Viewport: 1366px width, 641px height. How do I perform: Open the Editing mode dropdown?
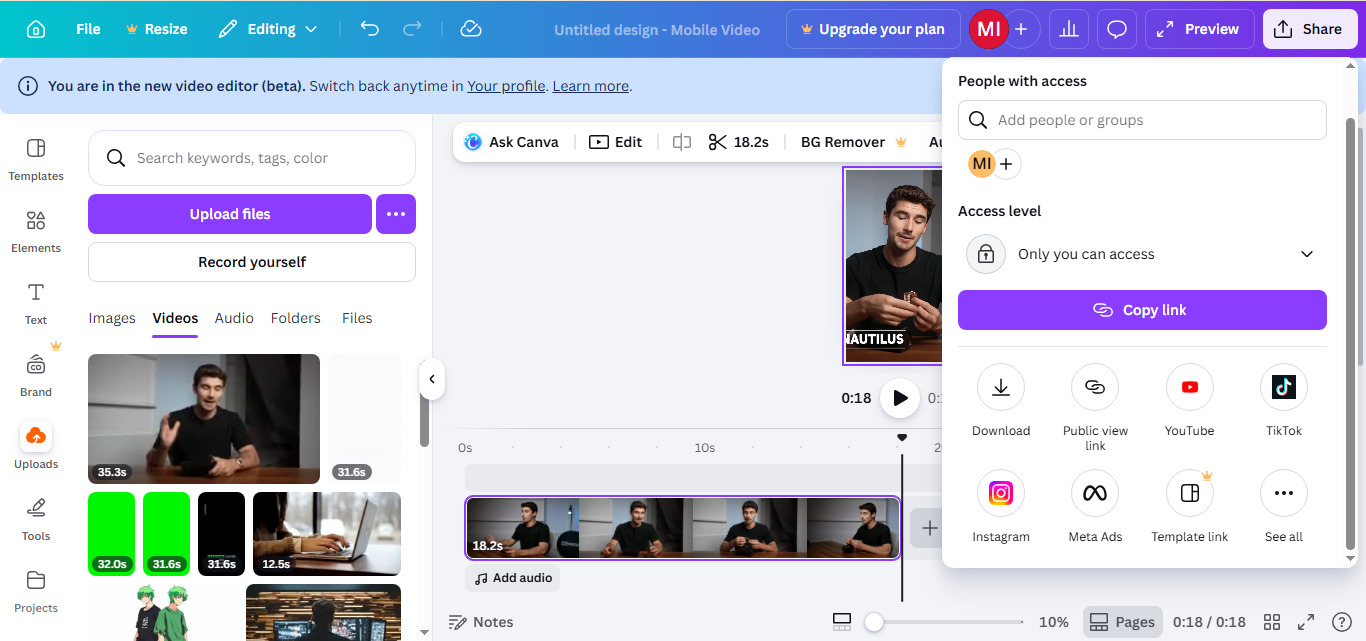tap(267, 29)
